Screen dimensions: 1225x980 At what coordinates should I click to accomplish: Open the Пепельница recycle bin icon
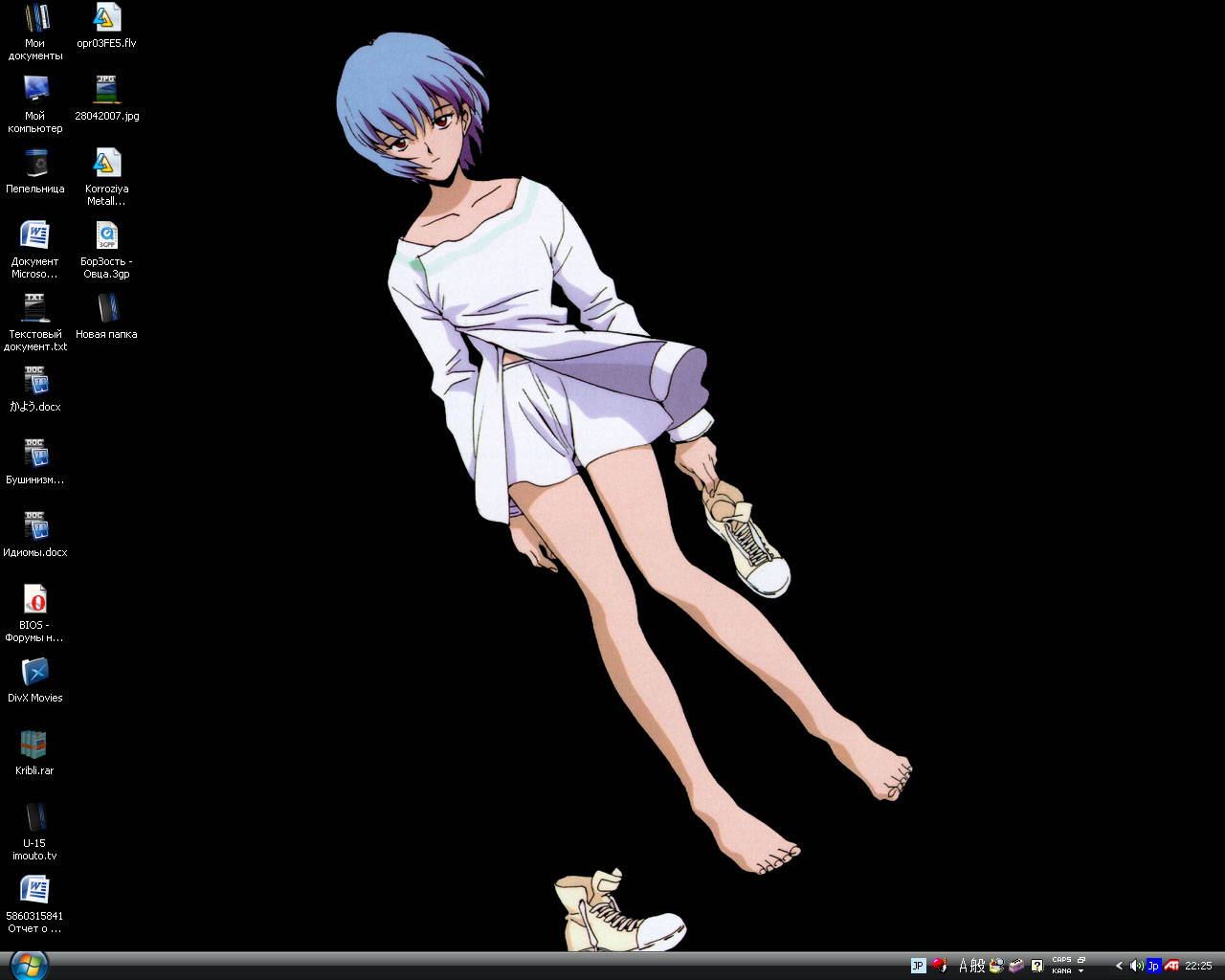tap(35, 170)
